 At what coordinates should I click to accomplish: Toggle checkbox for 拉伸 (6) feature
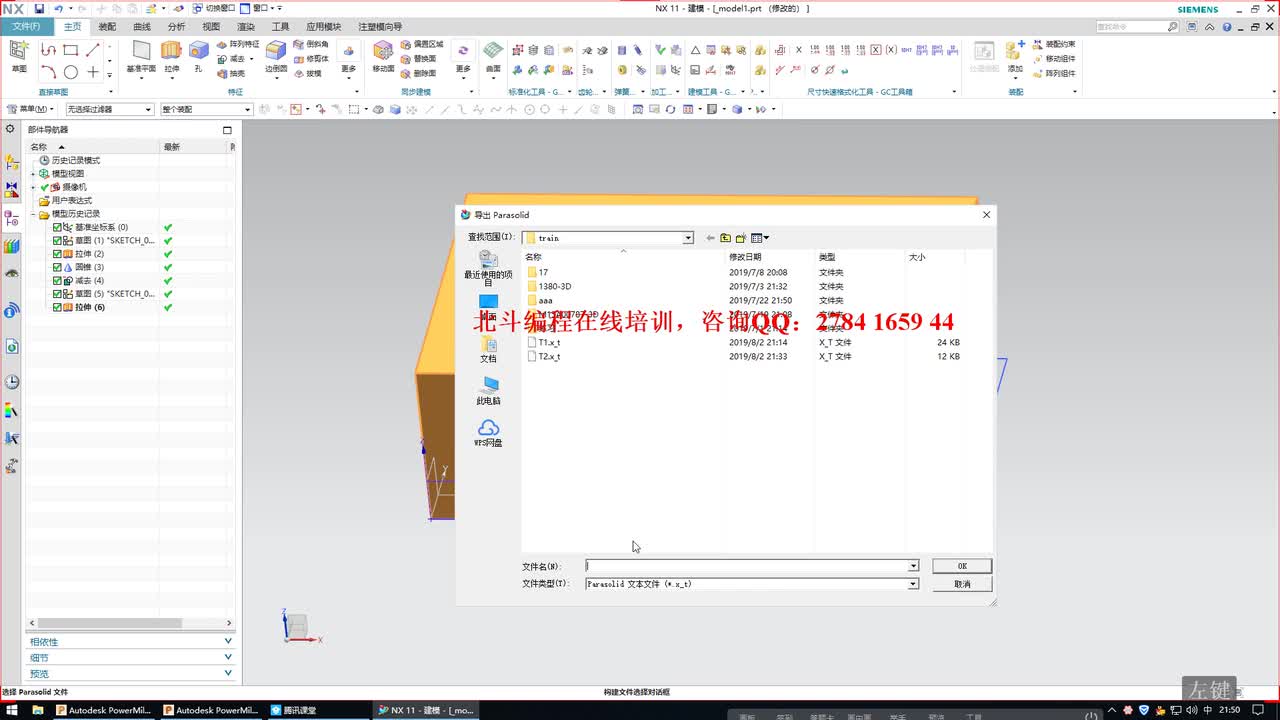tap(57, 307)
